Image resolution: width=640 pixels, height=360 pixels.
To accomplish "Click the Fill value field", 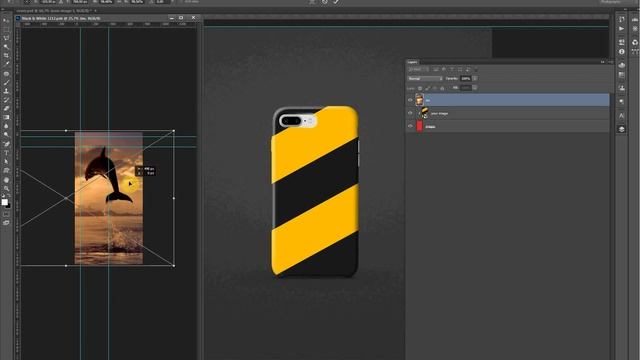I will coord(466,88).
